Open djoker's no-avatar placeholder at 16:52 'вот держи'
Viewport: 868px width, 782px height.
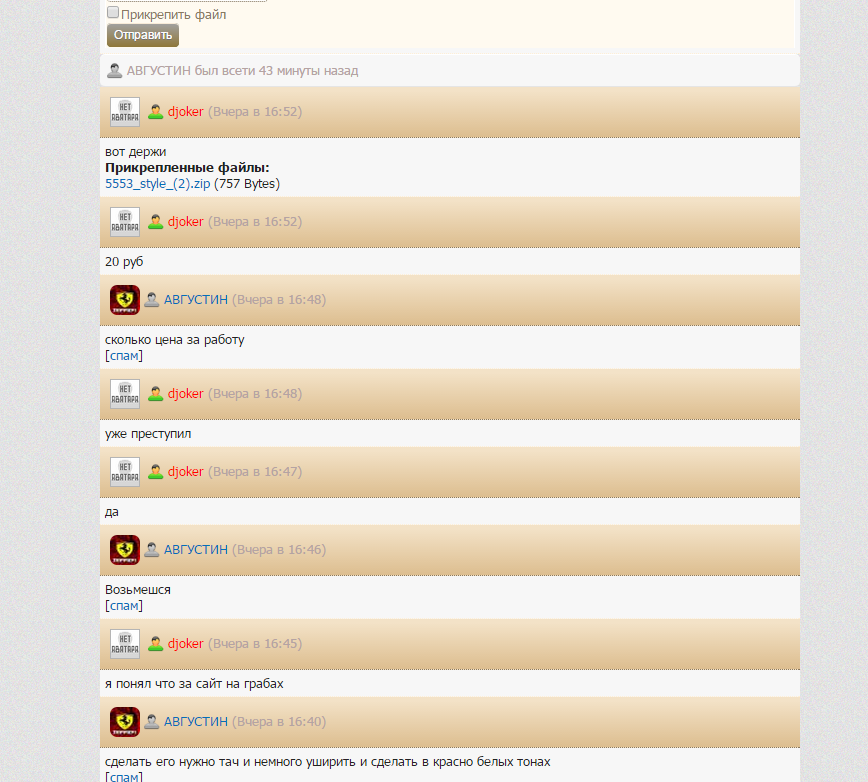(x=125, y=112)
